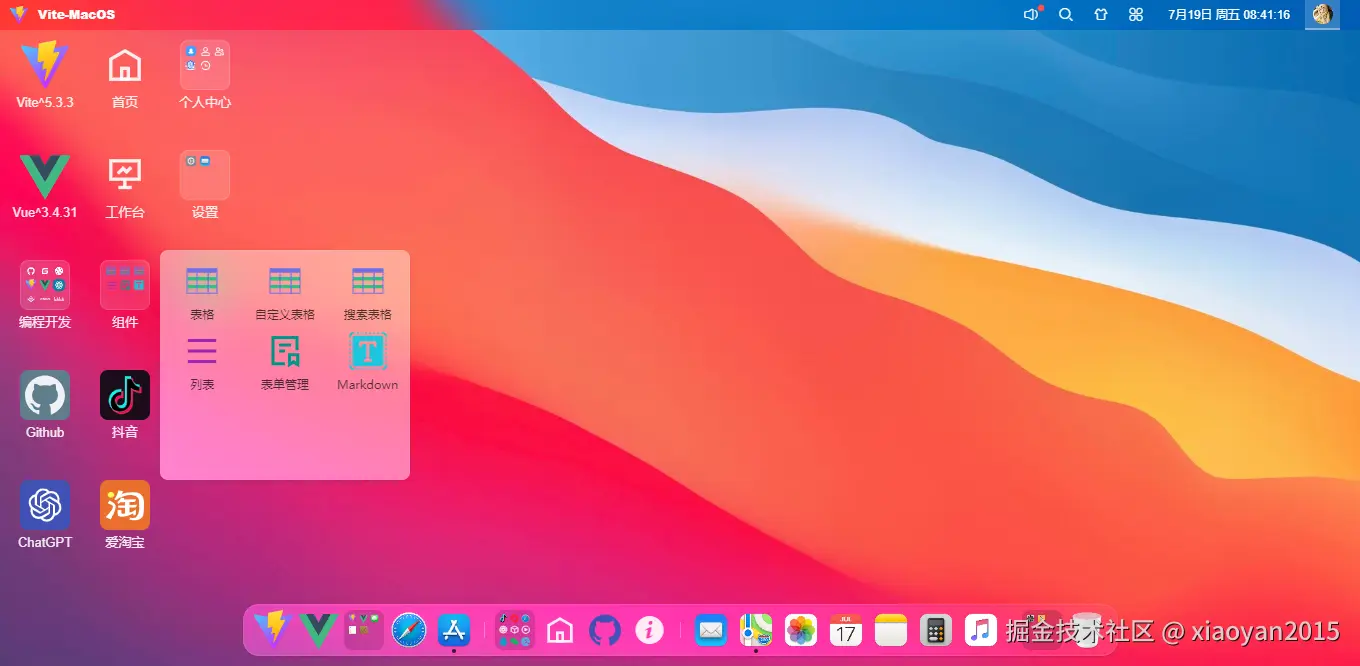
Task: Expand the 编程开发 folder
Action: [x=45, y=285]
